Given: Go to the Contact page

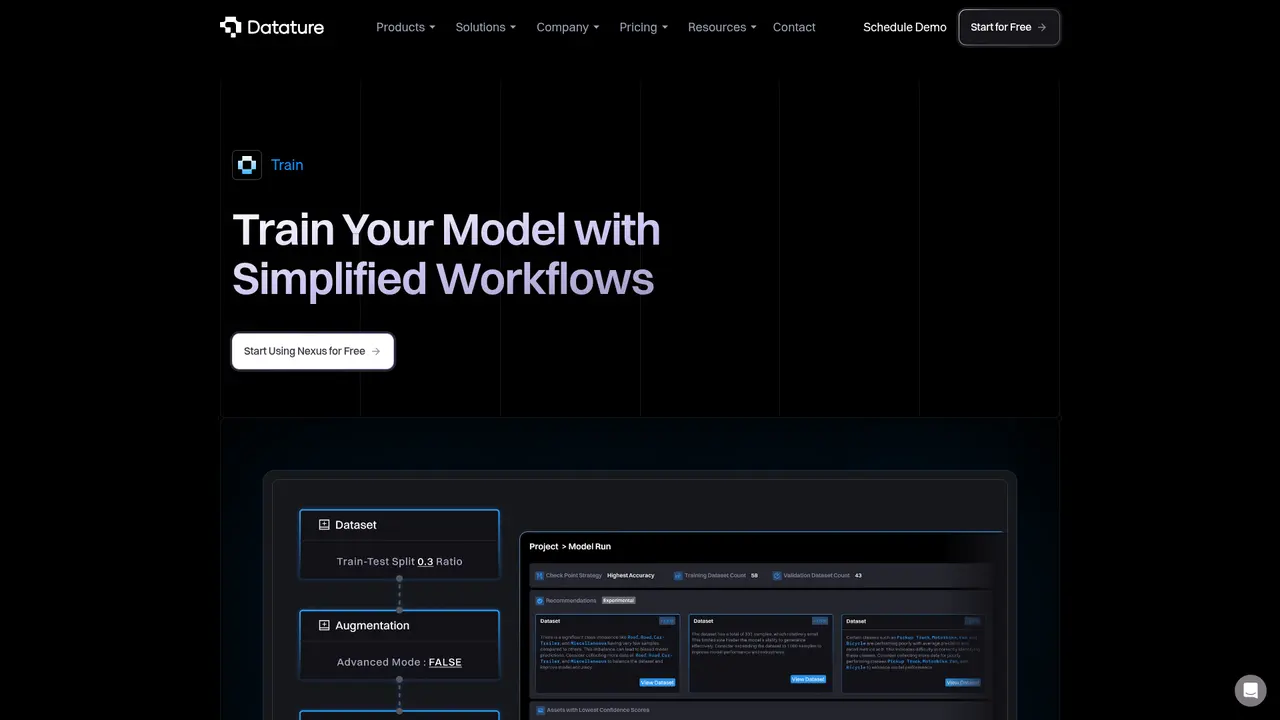Looking at the screenshot, I should [x=794, y=27].
